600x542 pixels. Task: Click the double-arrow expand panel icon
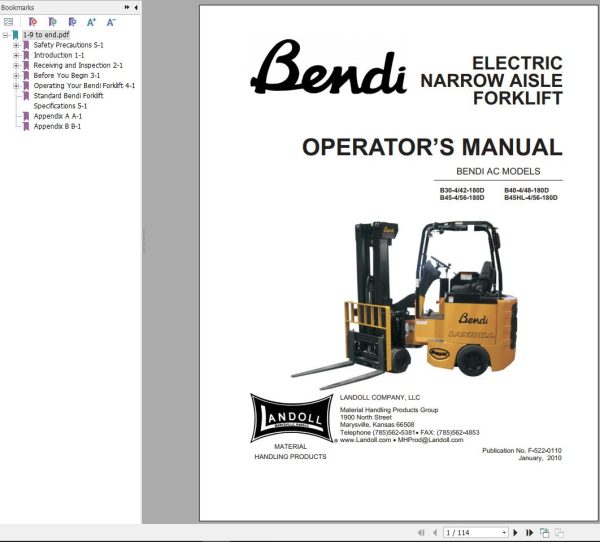pos(127,7)
